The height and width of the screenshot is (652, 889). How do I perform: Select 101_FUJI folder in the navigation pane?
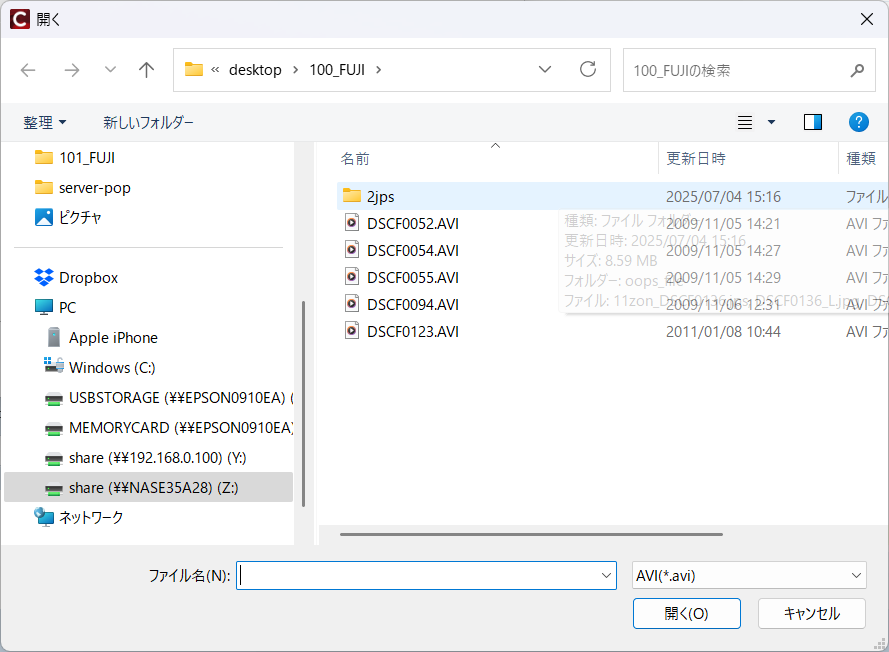pos(87,158)
